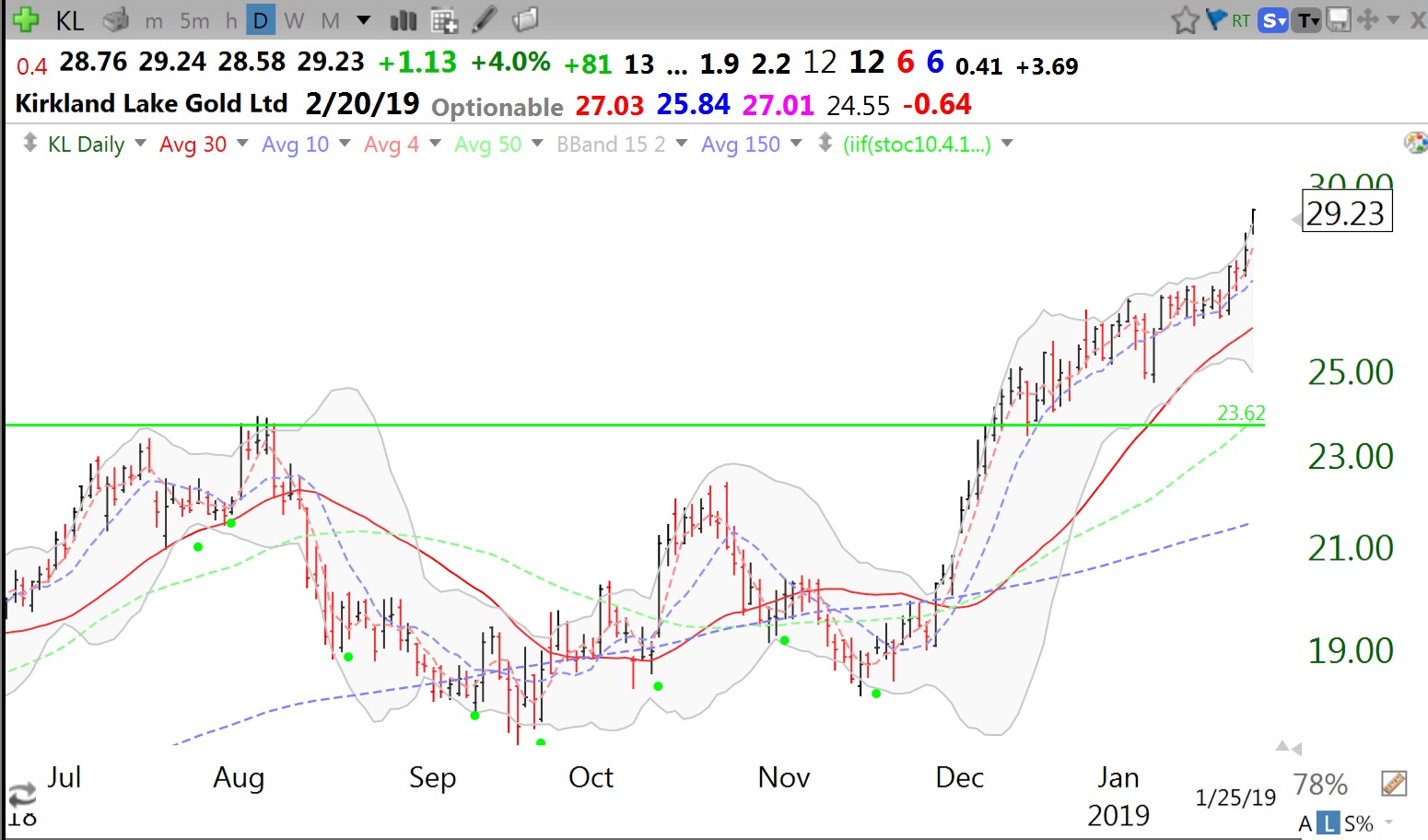Screen dimensions: 1428x840
Task: Click the +4.0% percent change value
Action: tap(510, 63)
